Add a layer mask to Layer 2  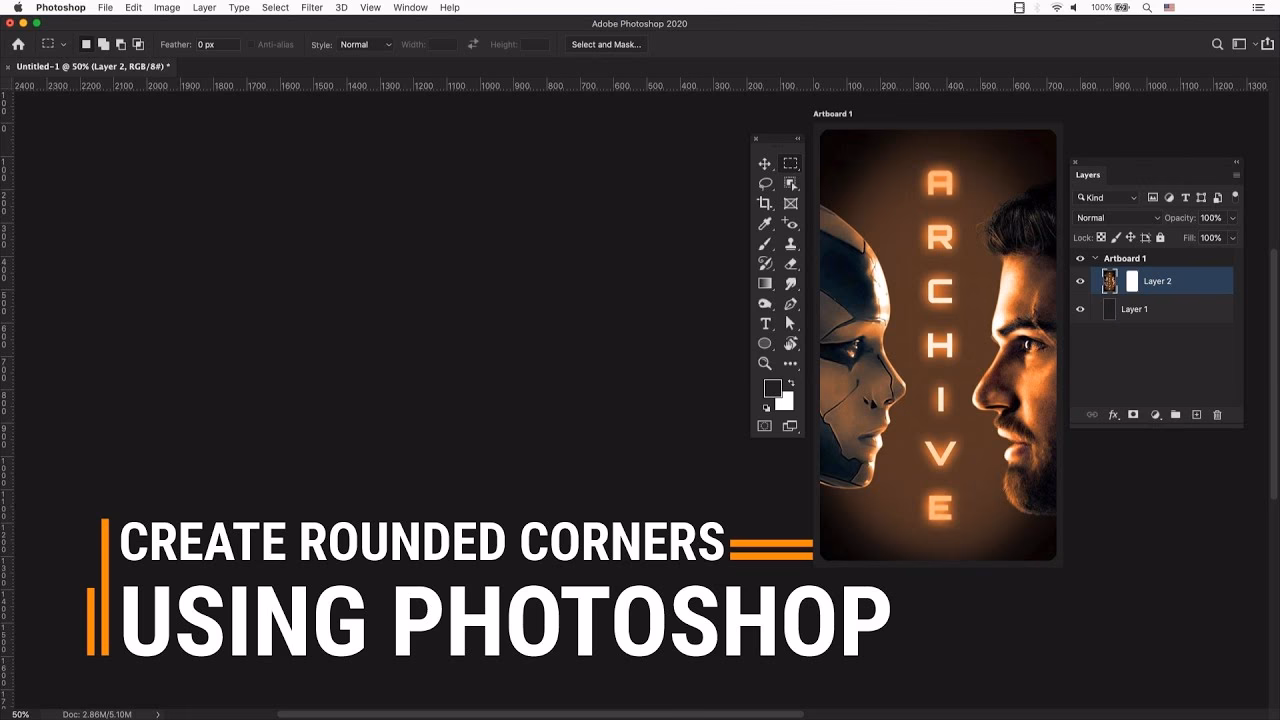click(x=1134, y=414)
